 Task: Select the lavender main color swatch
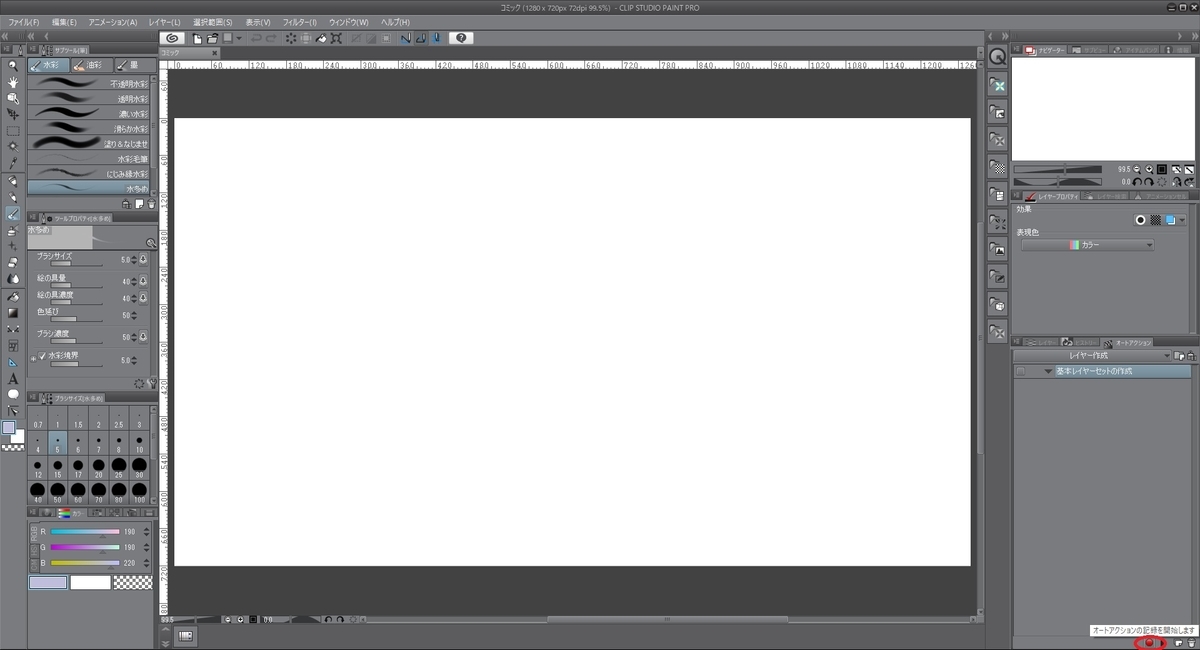click(48, 582)
